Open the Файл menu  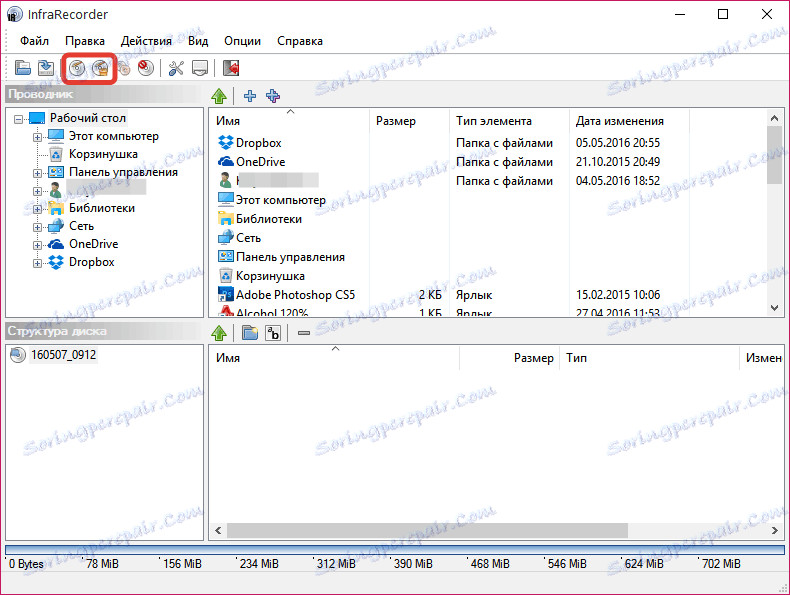point(34,41)
